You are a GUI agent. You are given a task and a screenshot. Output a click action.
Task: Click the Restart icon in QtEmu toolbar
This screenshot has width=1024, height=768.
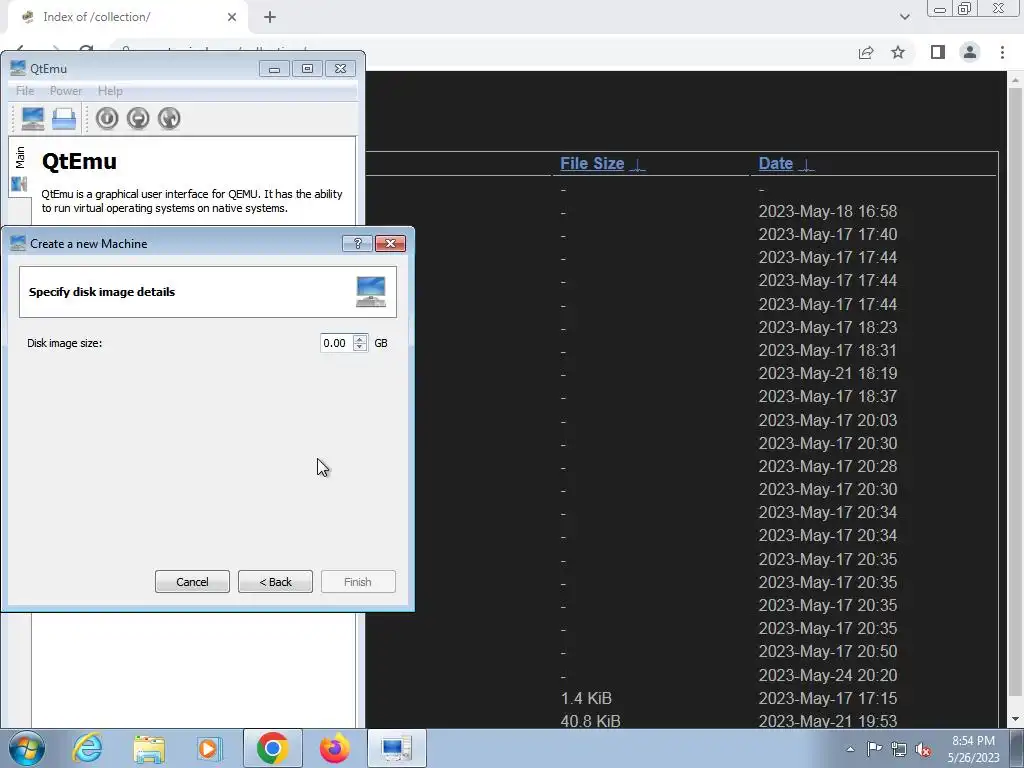pos(168,118)
